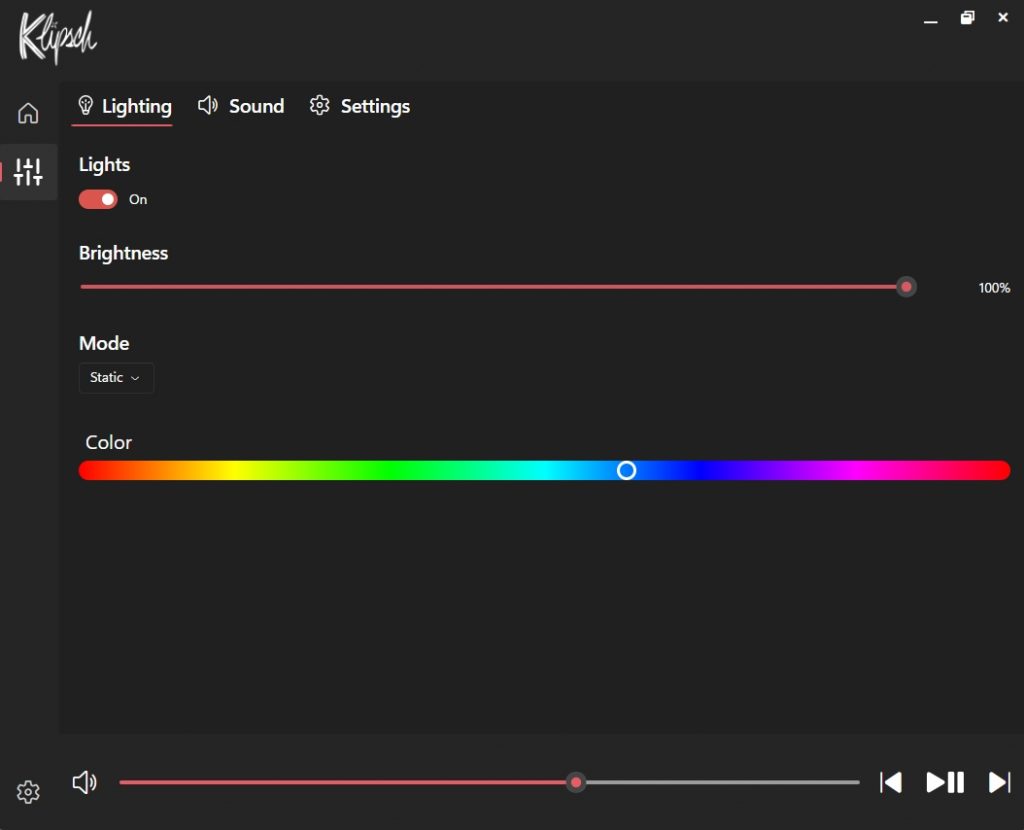
Task: Open the Settings tab
Action: tap(360, 106)
